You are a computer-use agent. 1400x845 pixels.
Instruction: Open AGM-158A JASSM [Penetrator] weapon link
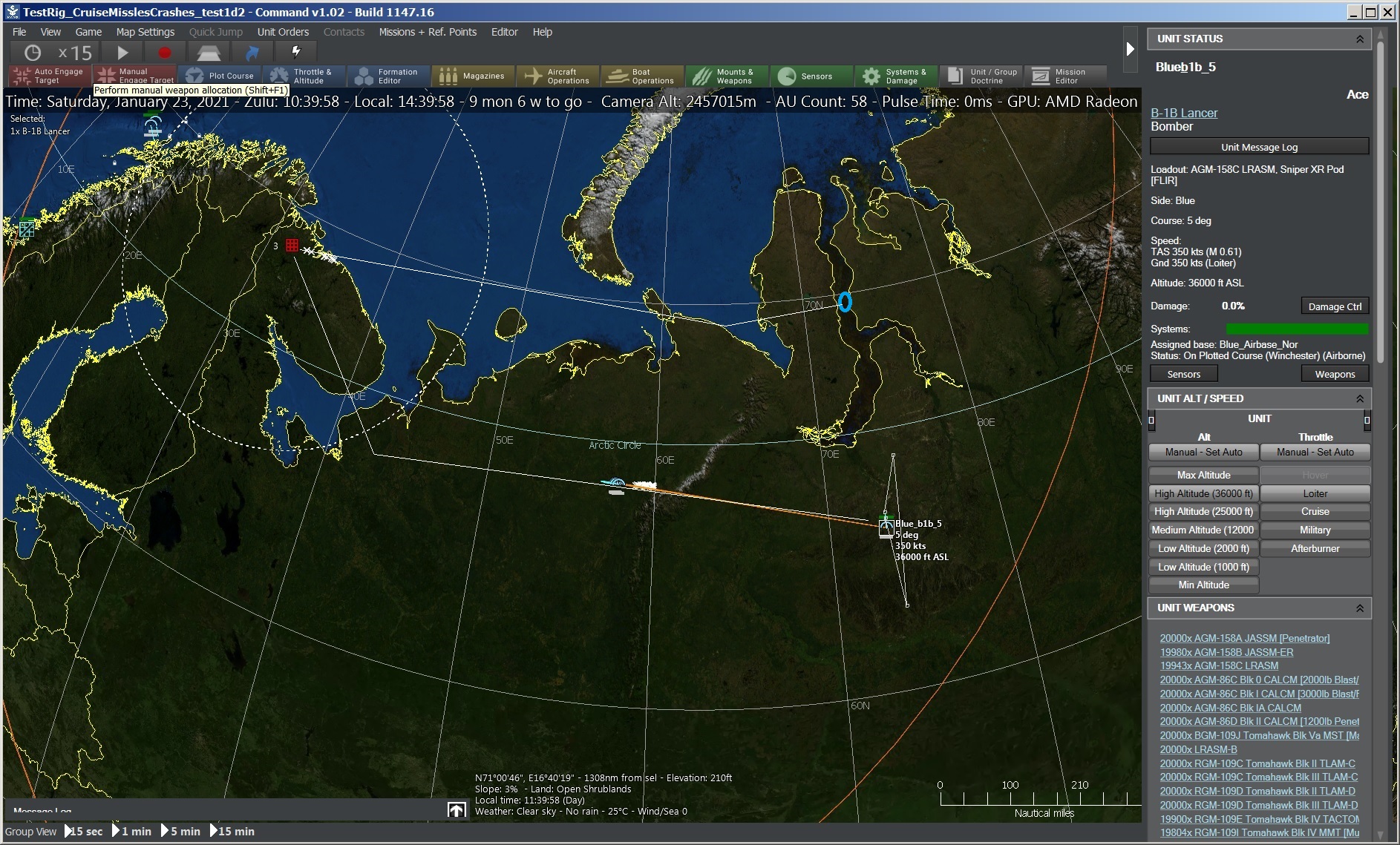[1245, 638]
